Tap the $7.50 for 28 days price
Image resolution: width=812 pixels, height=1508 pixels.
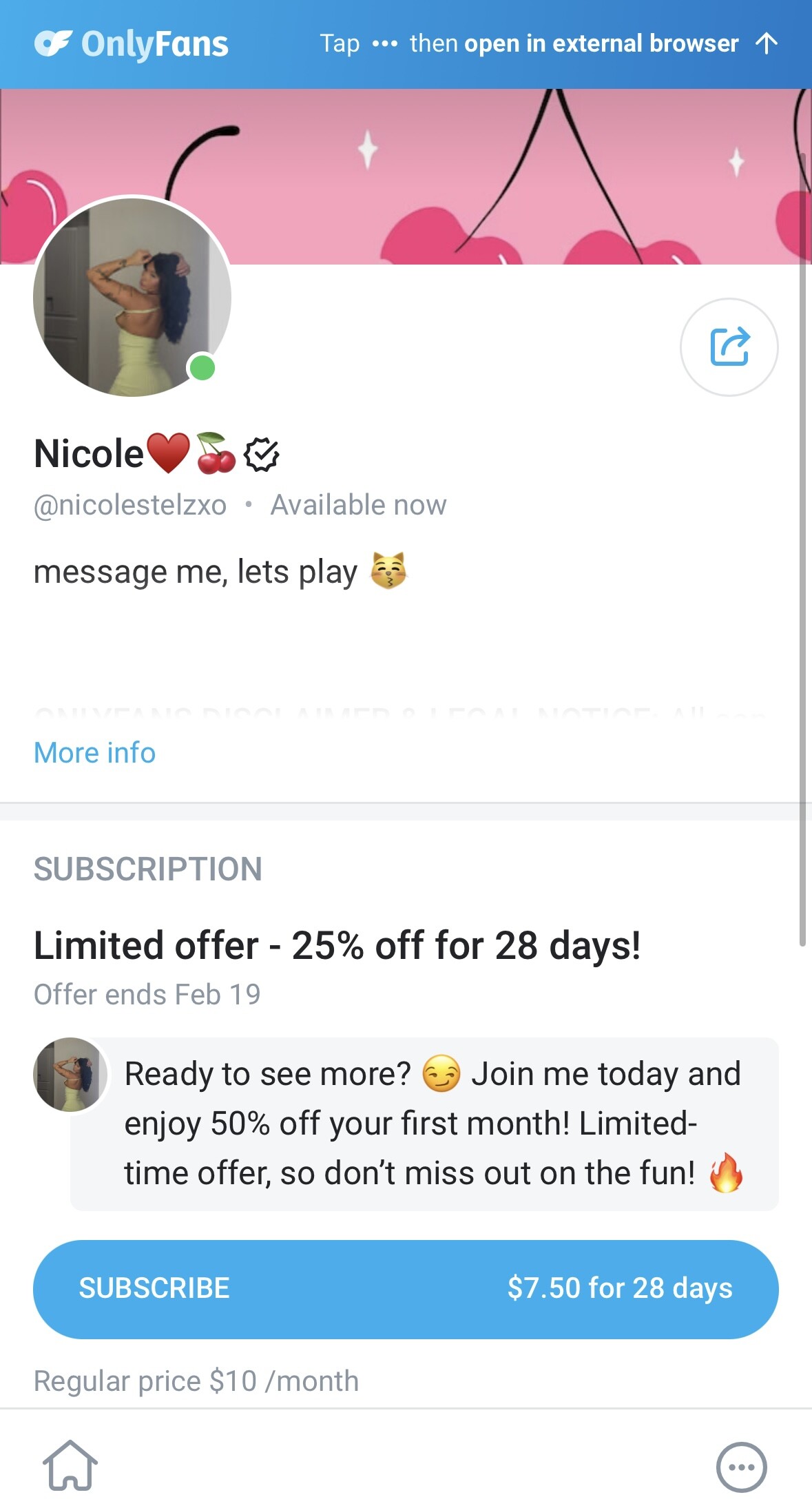[x=619, y=1288]
